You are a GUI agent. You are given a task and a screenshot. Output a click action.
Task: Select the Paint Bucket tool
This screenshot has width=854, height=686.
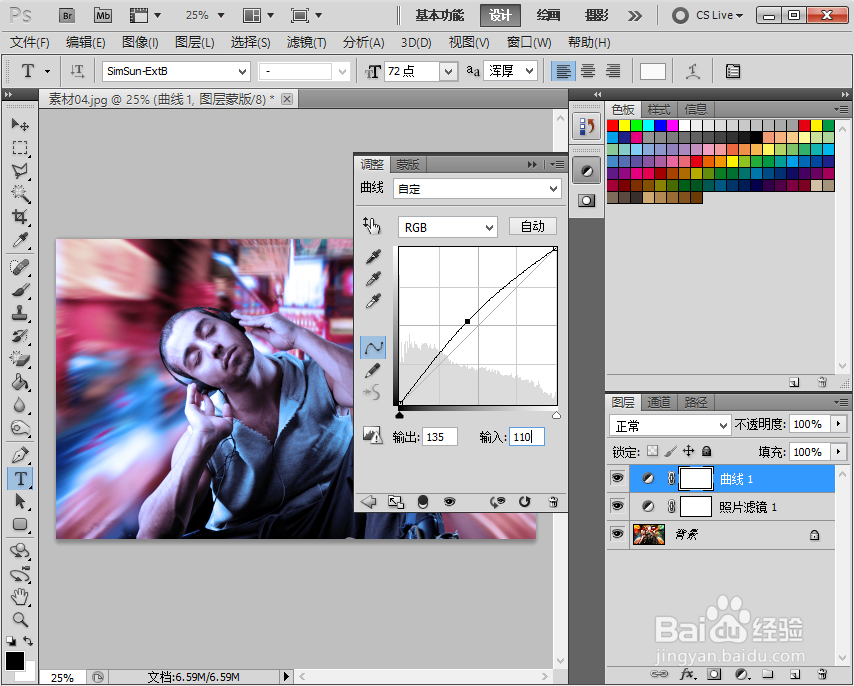click(x=20, y=382)
